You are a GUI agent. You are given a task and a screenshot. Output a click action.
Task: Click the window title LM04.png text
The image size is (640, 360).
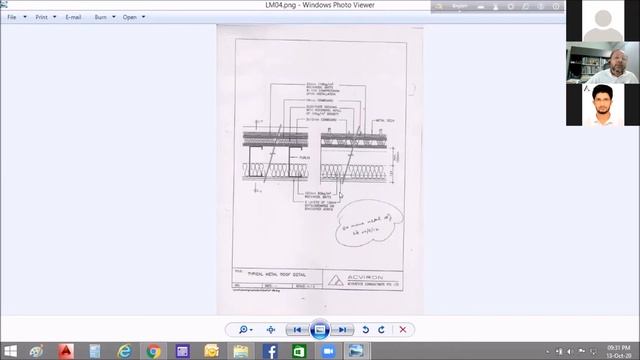320,5
